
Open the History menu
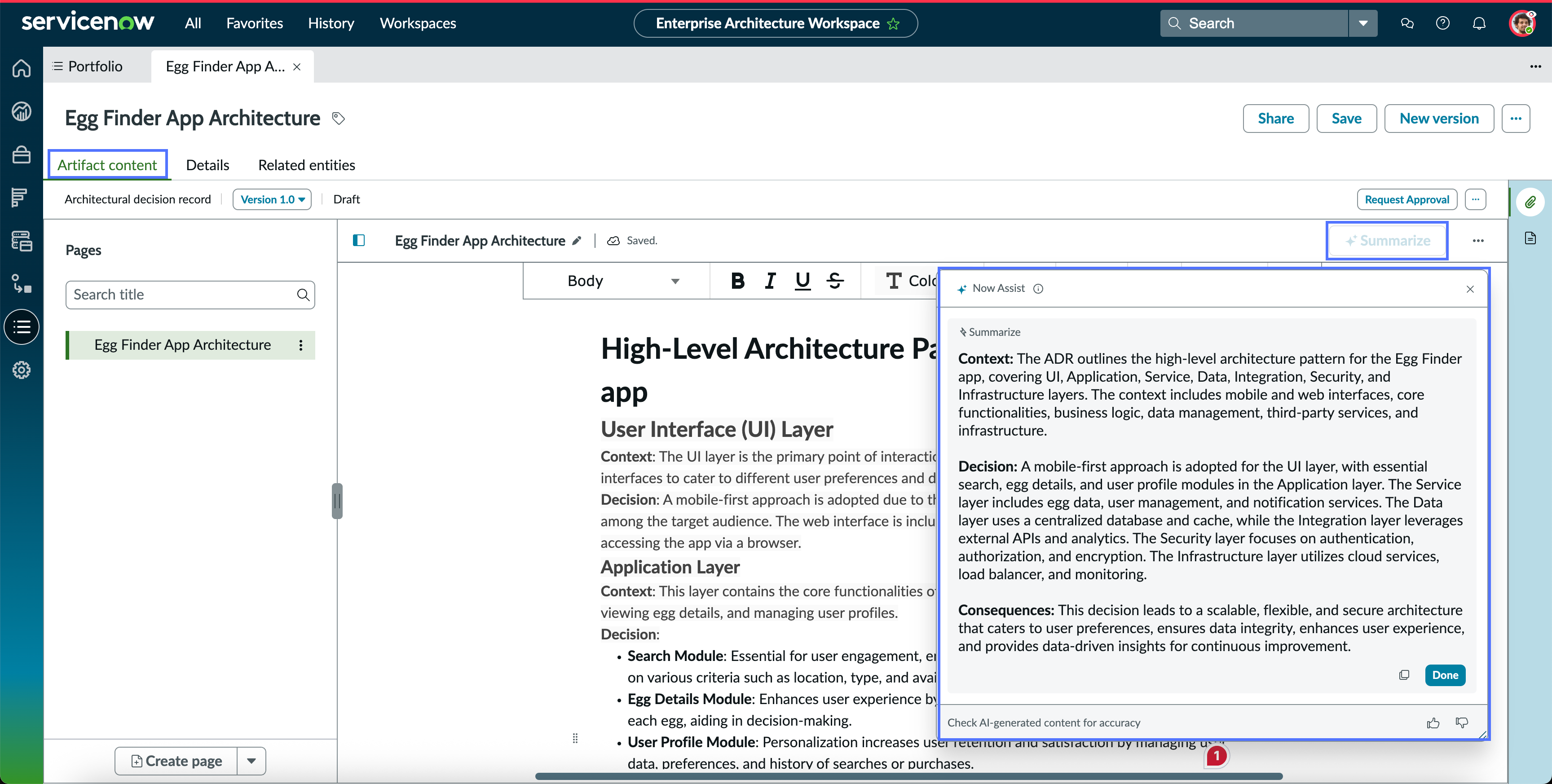[331, 23]
